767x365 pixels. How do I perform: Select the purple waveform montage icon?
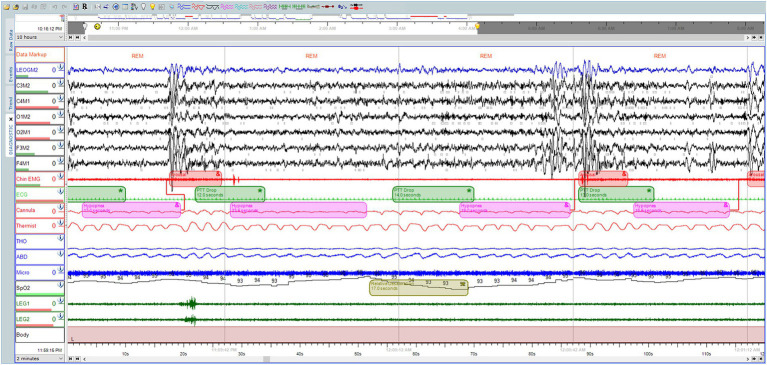click(x=270, y=7)
